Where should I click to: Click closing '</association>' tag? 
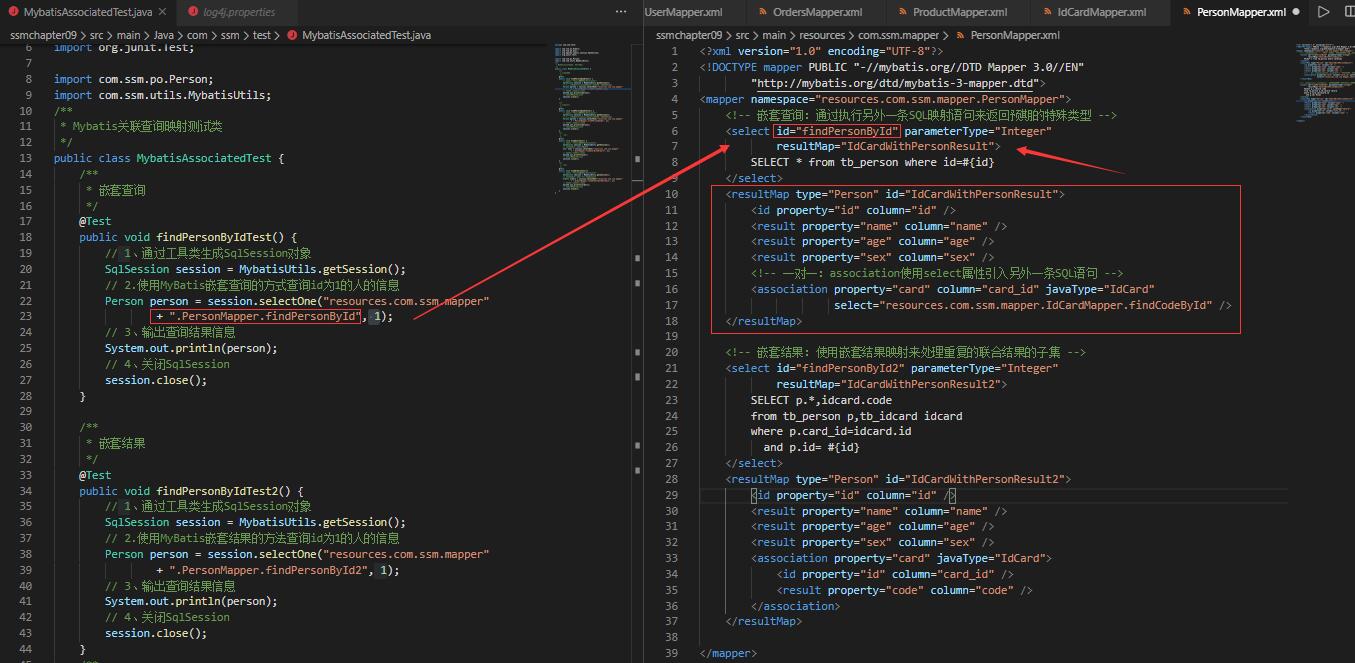click(796, 606)
